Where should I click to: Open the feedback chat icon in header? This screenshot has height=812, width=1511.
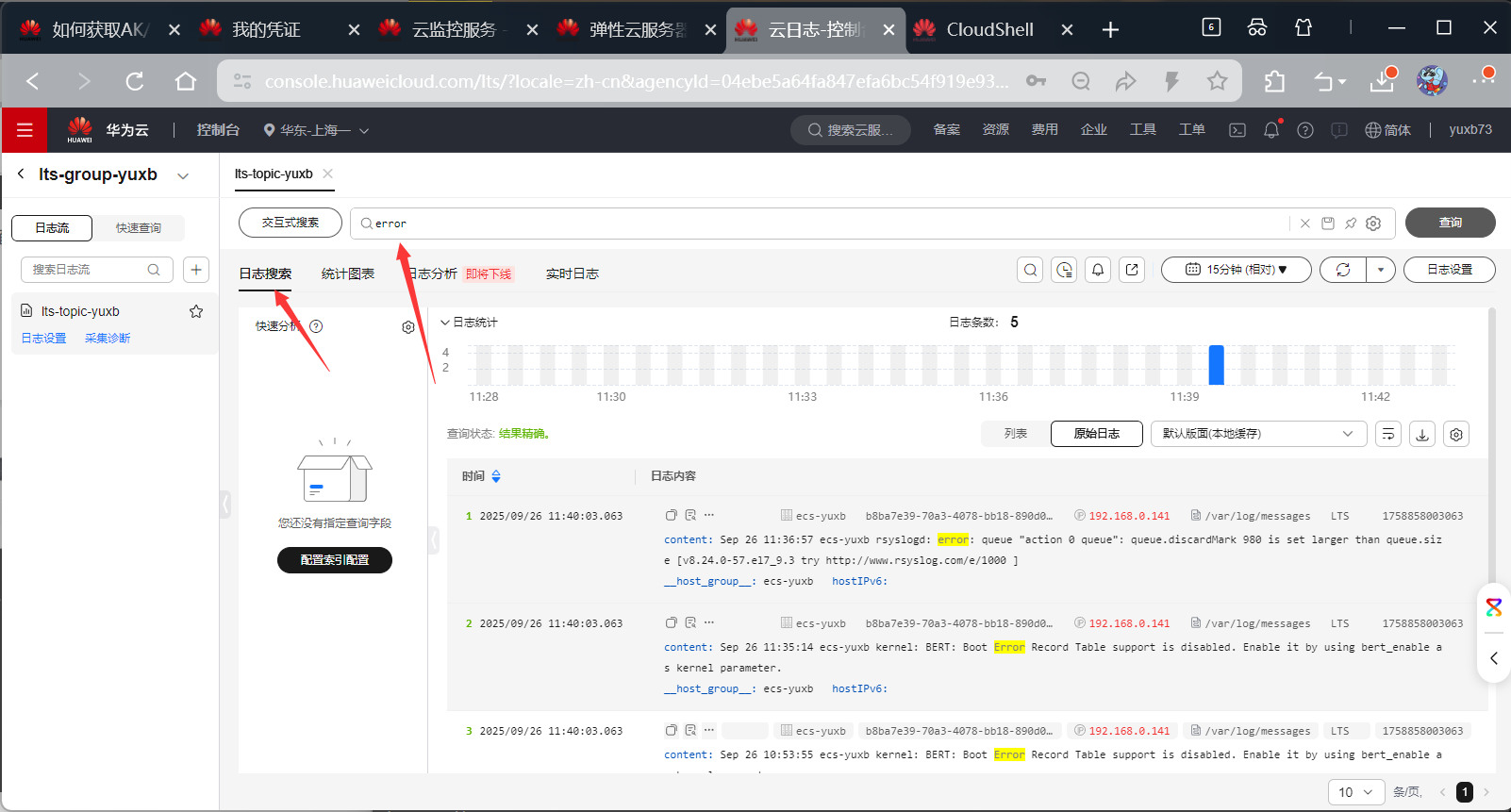[1339, 130]
